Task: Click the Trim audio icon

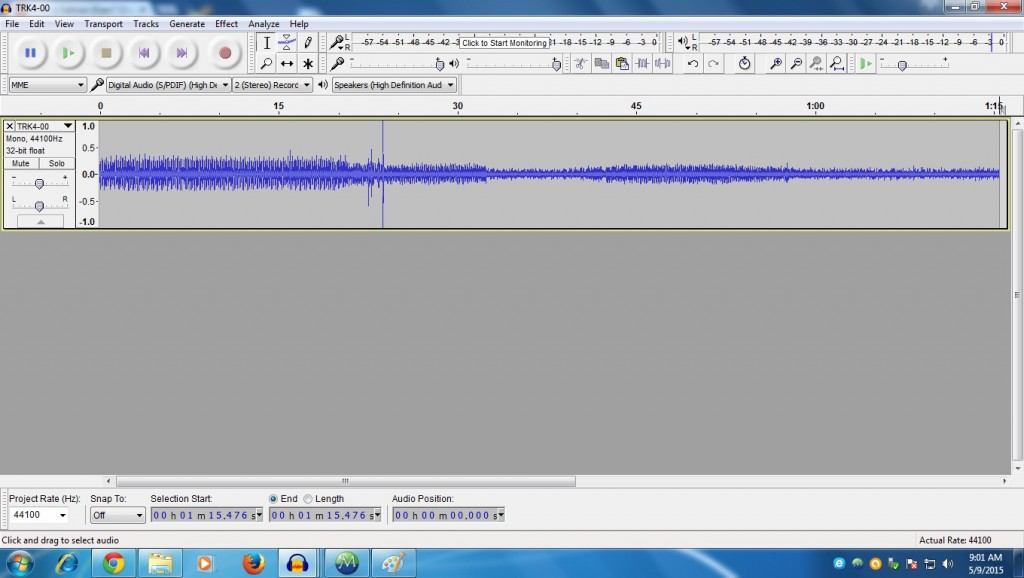Action: click(642, 63)
